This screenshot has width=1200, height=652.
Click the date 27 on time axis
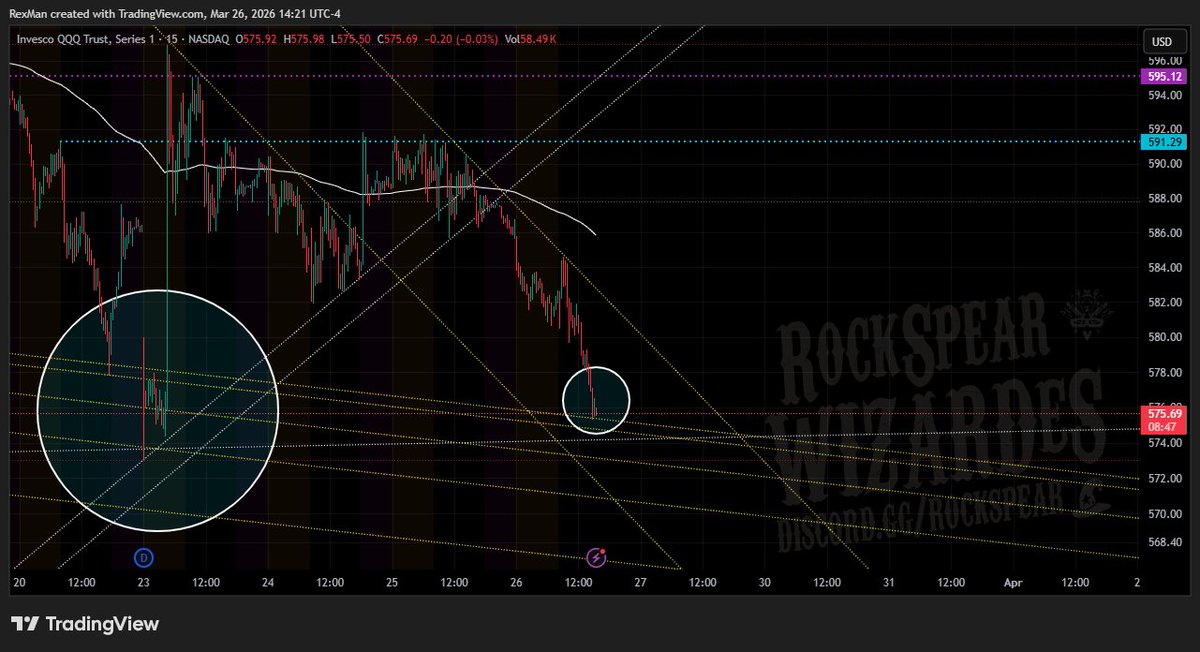point(640,581)
